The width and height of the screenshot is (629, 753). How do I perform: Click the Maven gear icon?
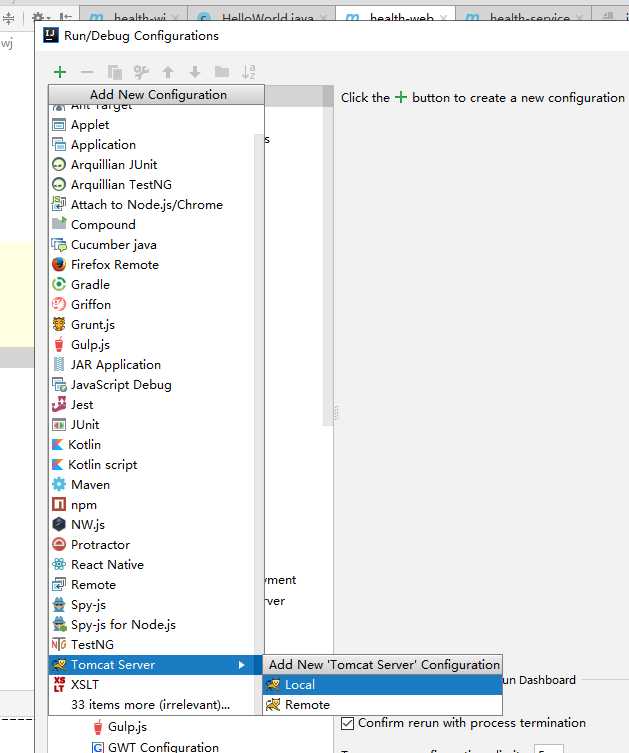[x=59, y=485]
